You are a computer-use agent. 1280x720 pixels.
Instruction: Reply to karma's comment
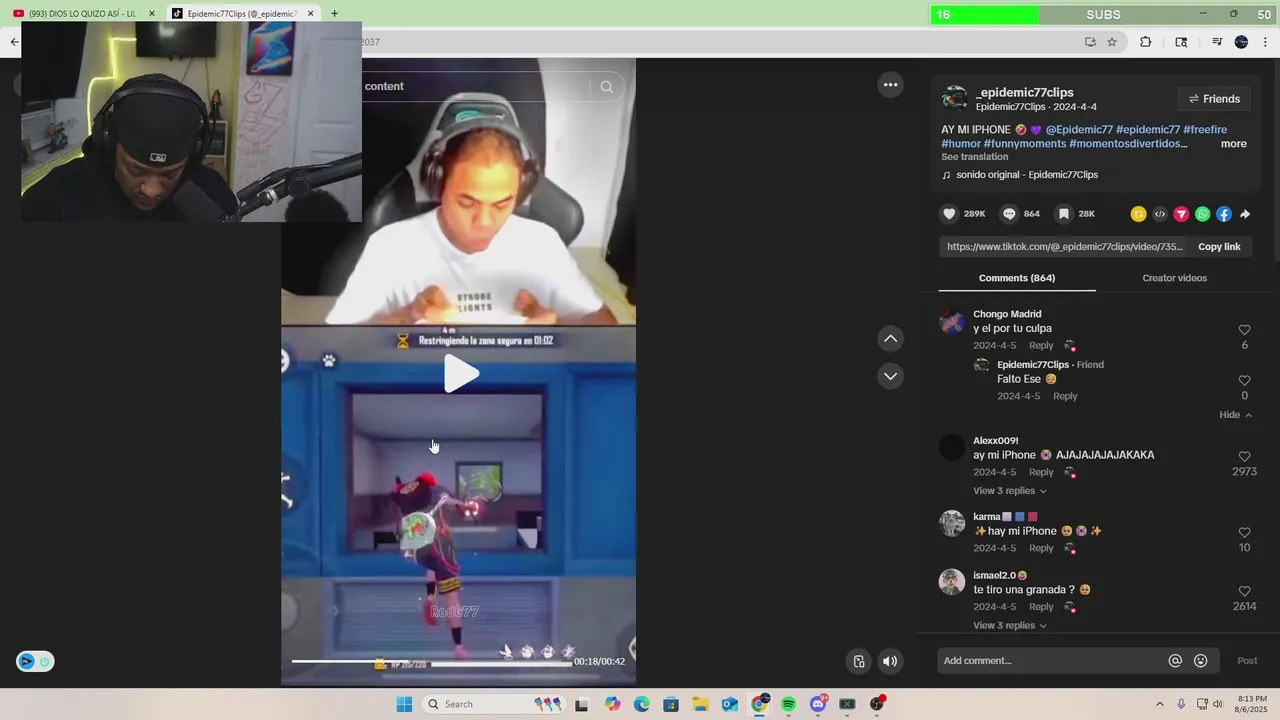[x=1041, y=549]
